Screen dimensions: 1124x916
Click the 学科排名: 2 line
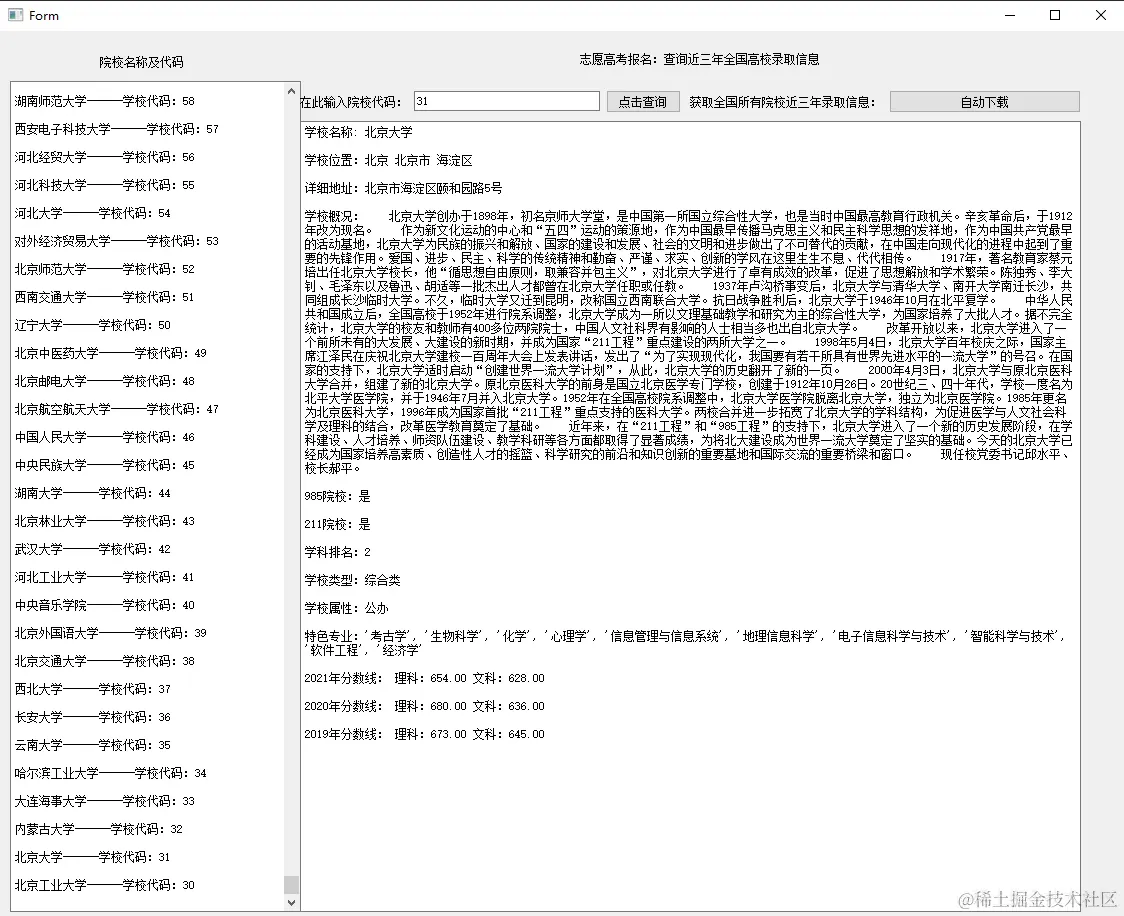tap(337, 551)
